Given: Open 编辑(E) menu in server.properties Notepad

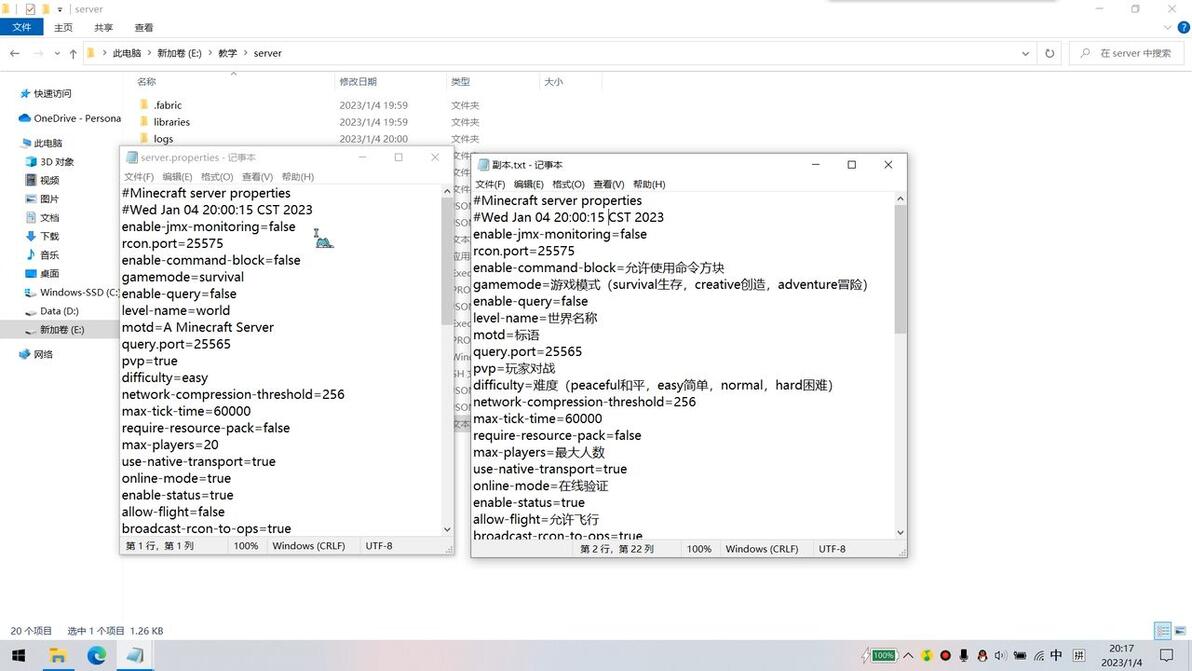Looking at the screenshot, I should click(x=177, y=176).
